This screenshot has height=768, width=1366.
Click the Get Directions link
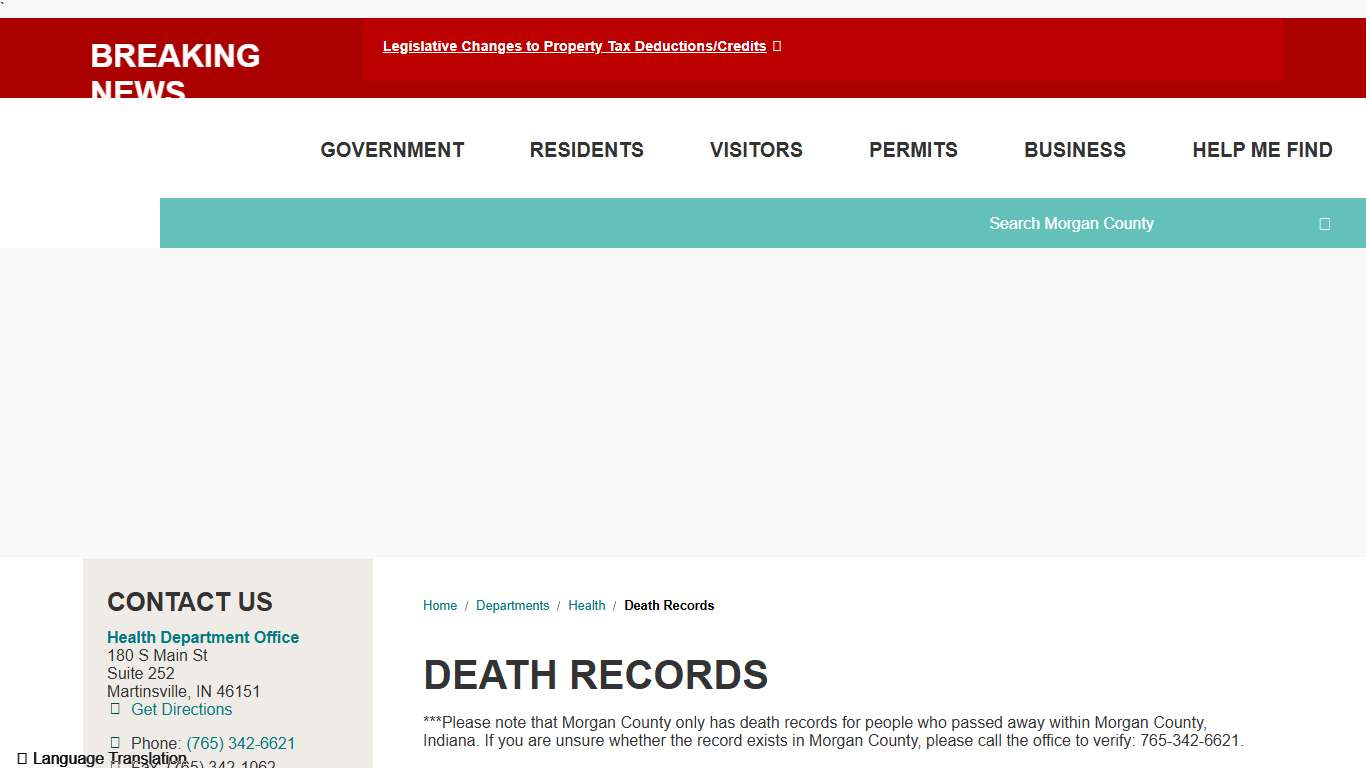click(x=181, y=710)
